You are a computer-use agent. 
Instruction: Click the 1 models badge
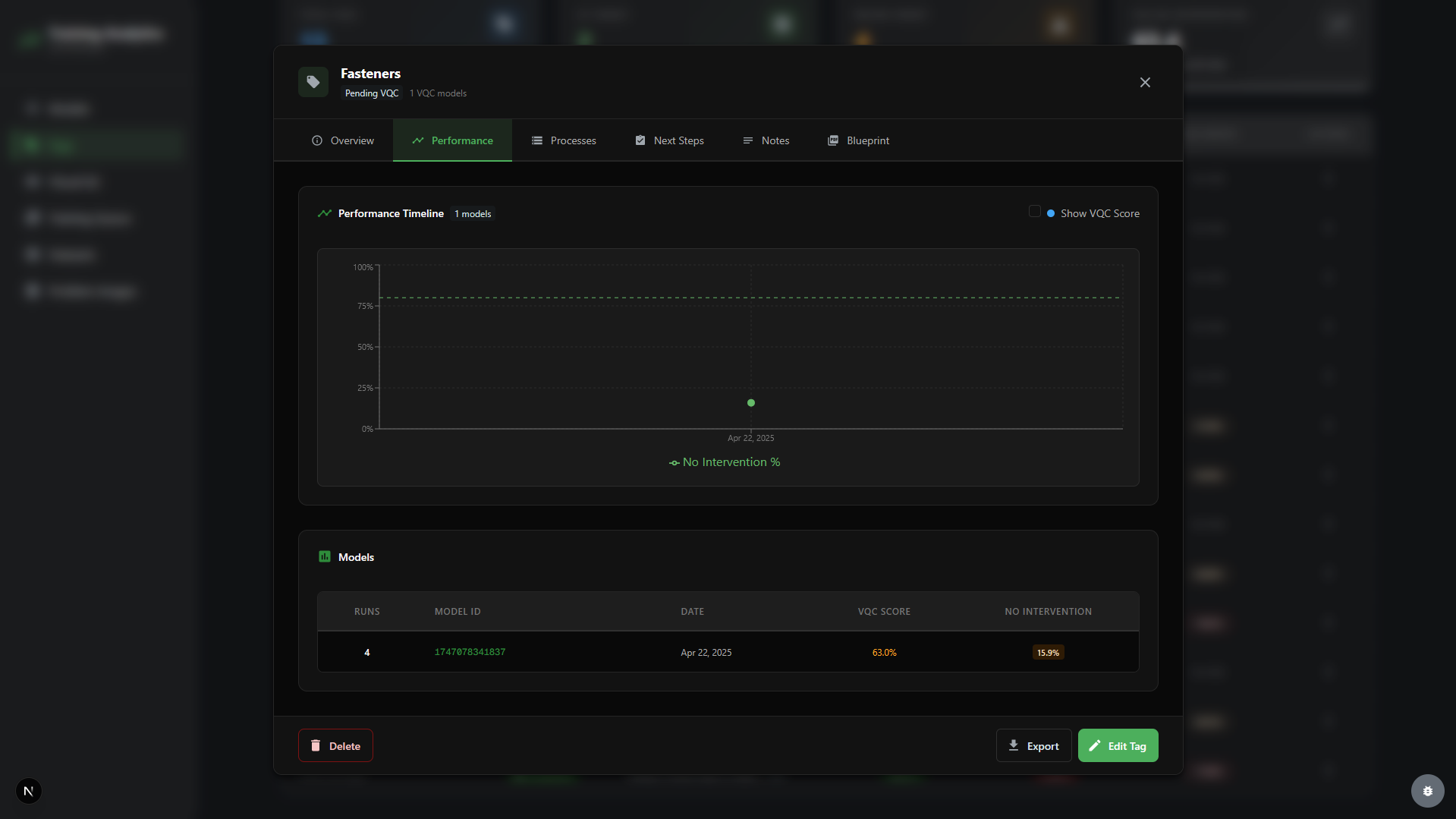(473, 214)
